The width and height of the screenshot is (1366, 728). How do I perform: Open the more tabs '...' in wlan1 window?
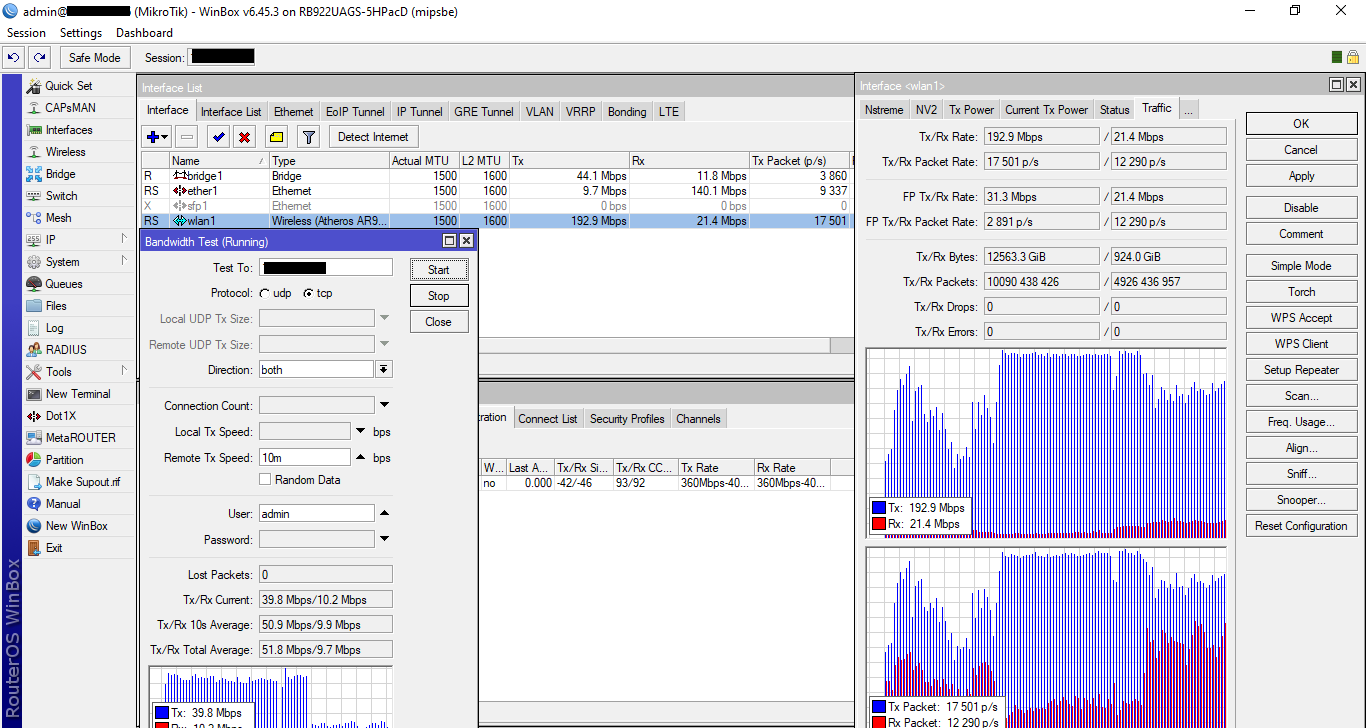(1188, 110)
